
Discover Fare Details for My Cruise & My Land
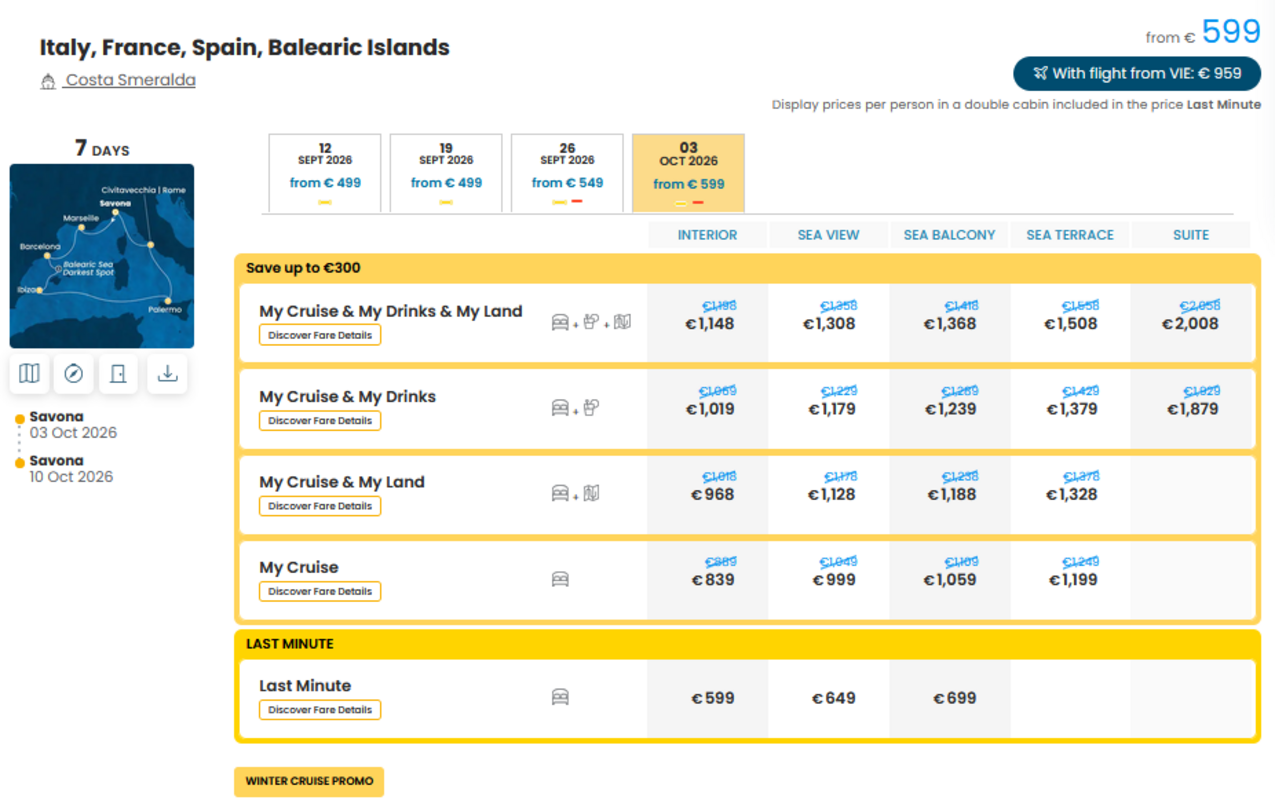click(320, 506)
